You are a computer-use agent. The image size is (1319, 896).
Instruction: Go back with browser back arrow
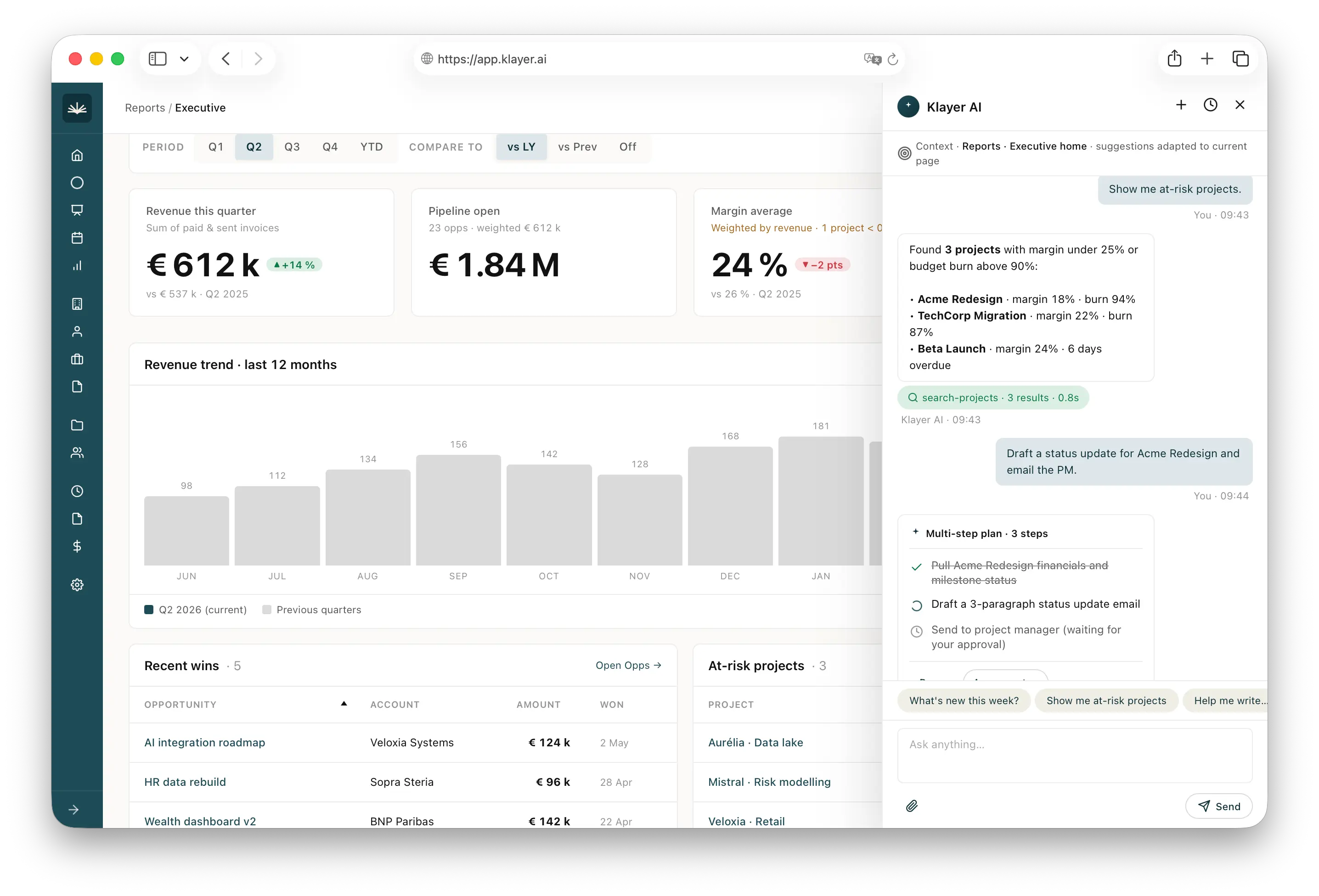point(226,58)
